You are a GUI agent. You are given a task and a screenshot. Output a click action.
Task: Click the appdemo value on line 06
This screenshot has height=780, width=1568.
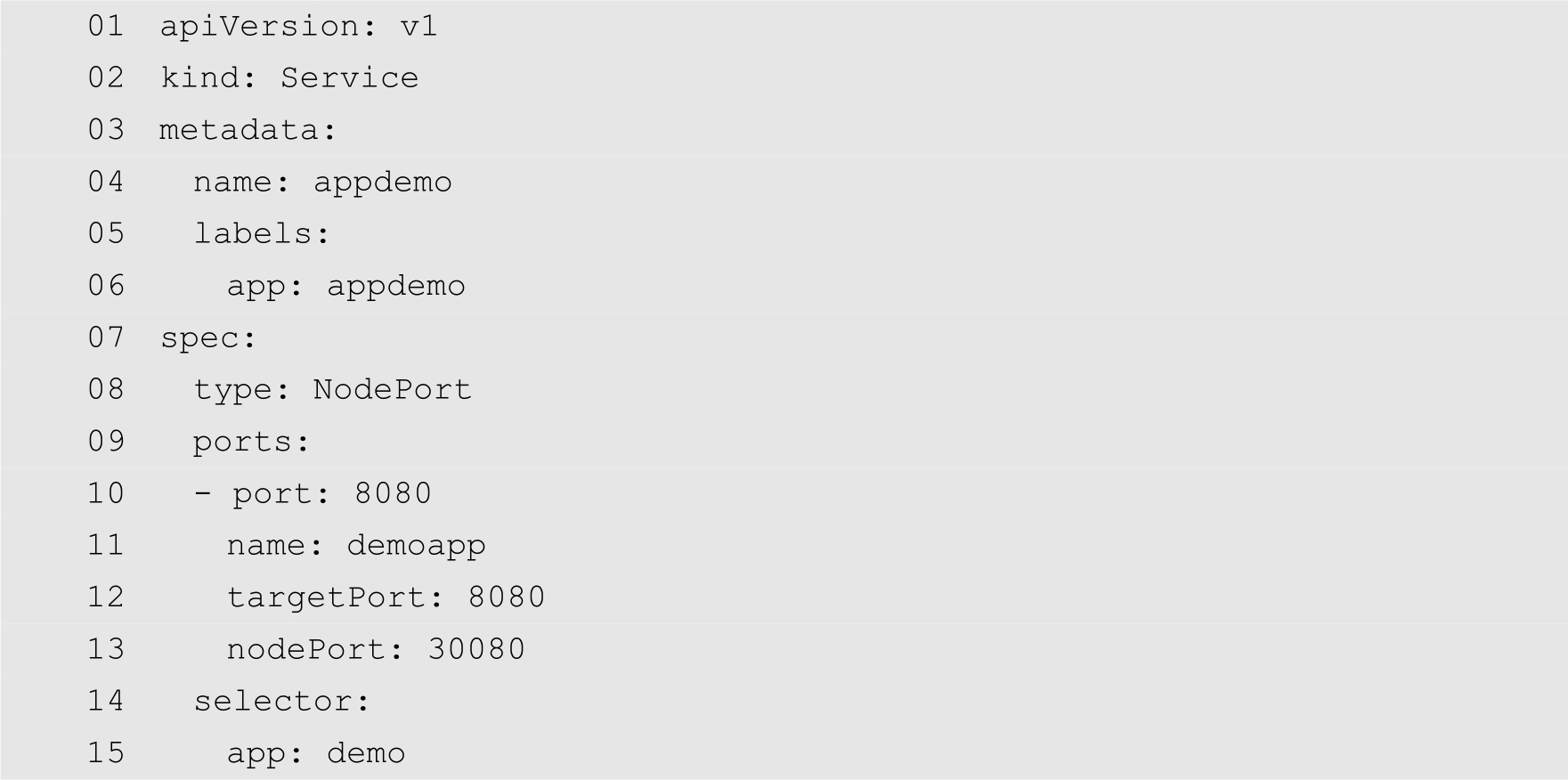click(395, 286)
